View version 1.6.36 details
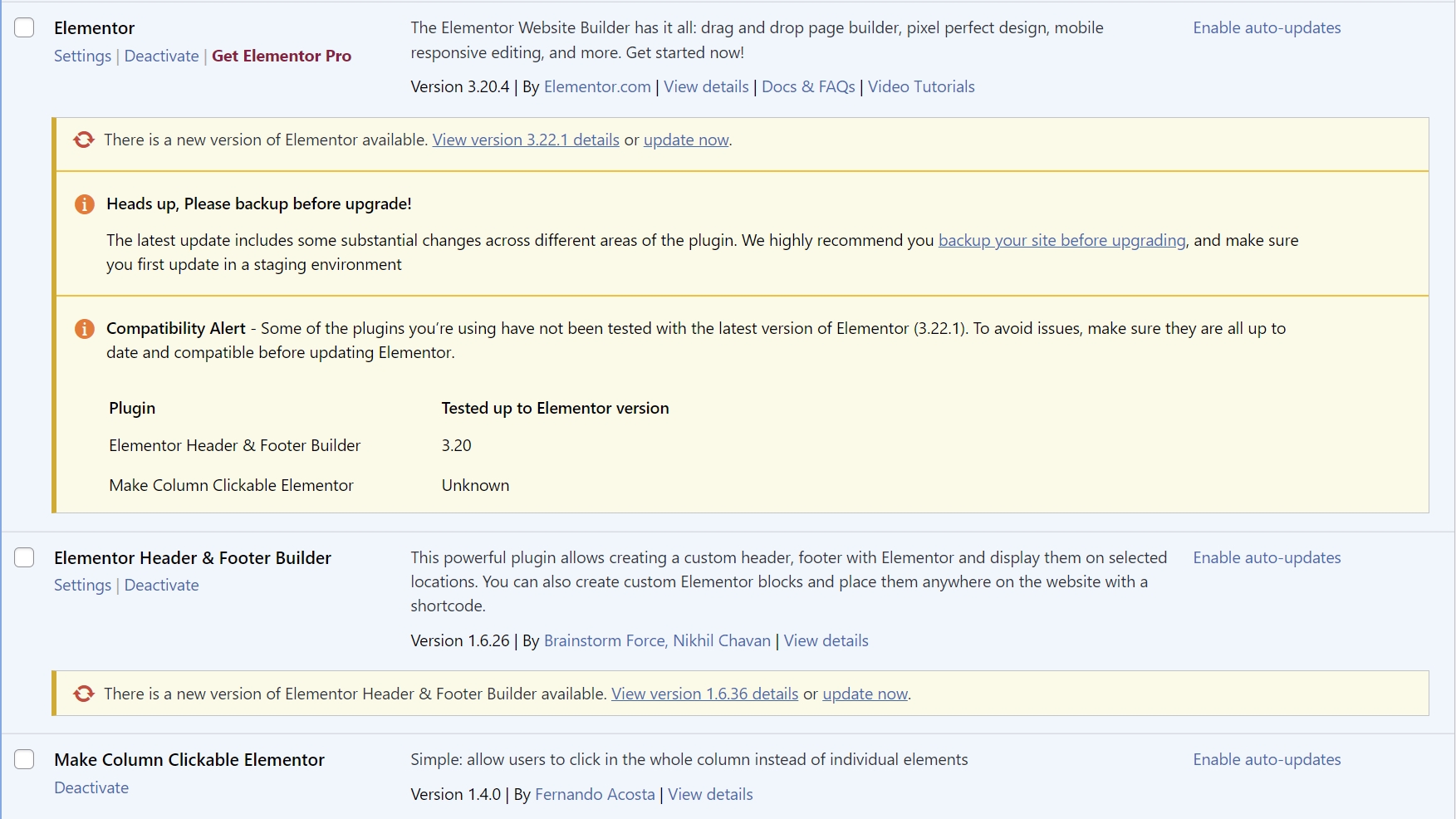Viewport: 1456px width, 819px height. pyautogui.click(x=704, y=694)
